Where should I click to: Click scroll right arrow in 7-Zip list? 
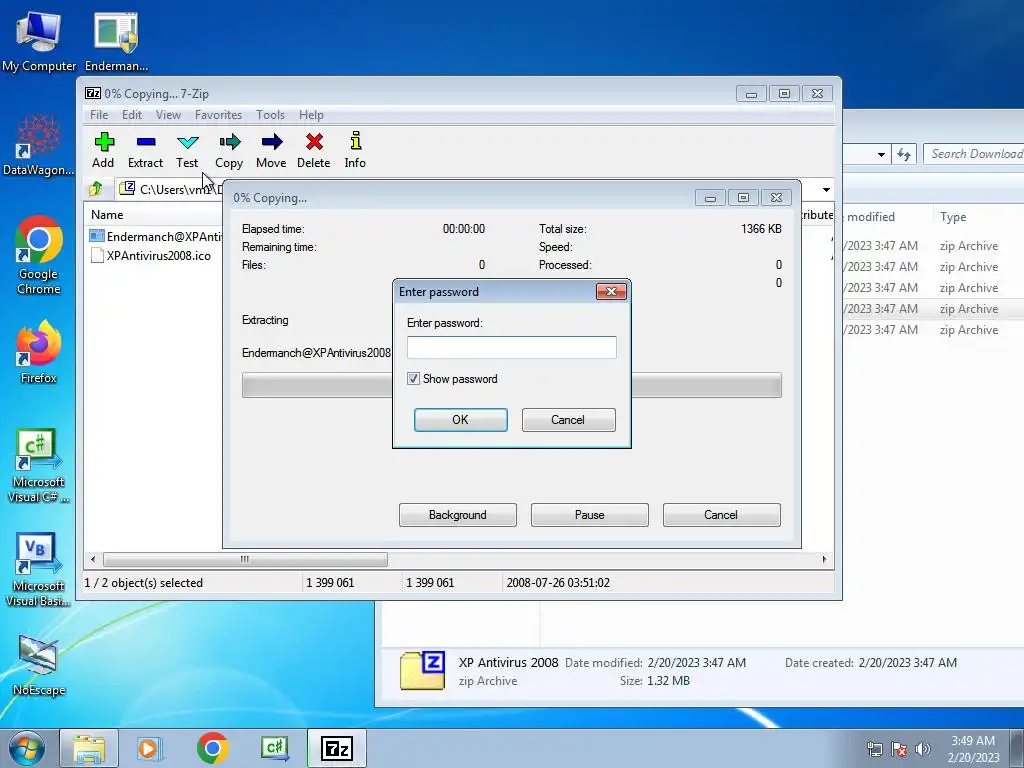[824, 560]
